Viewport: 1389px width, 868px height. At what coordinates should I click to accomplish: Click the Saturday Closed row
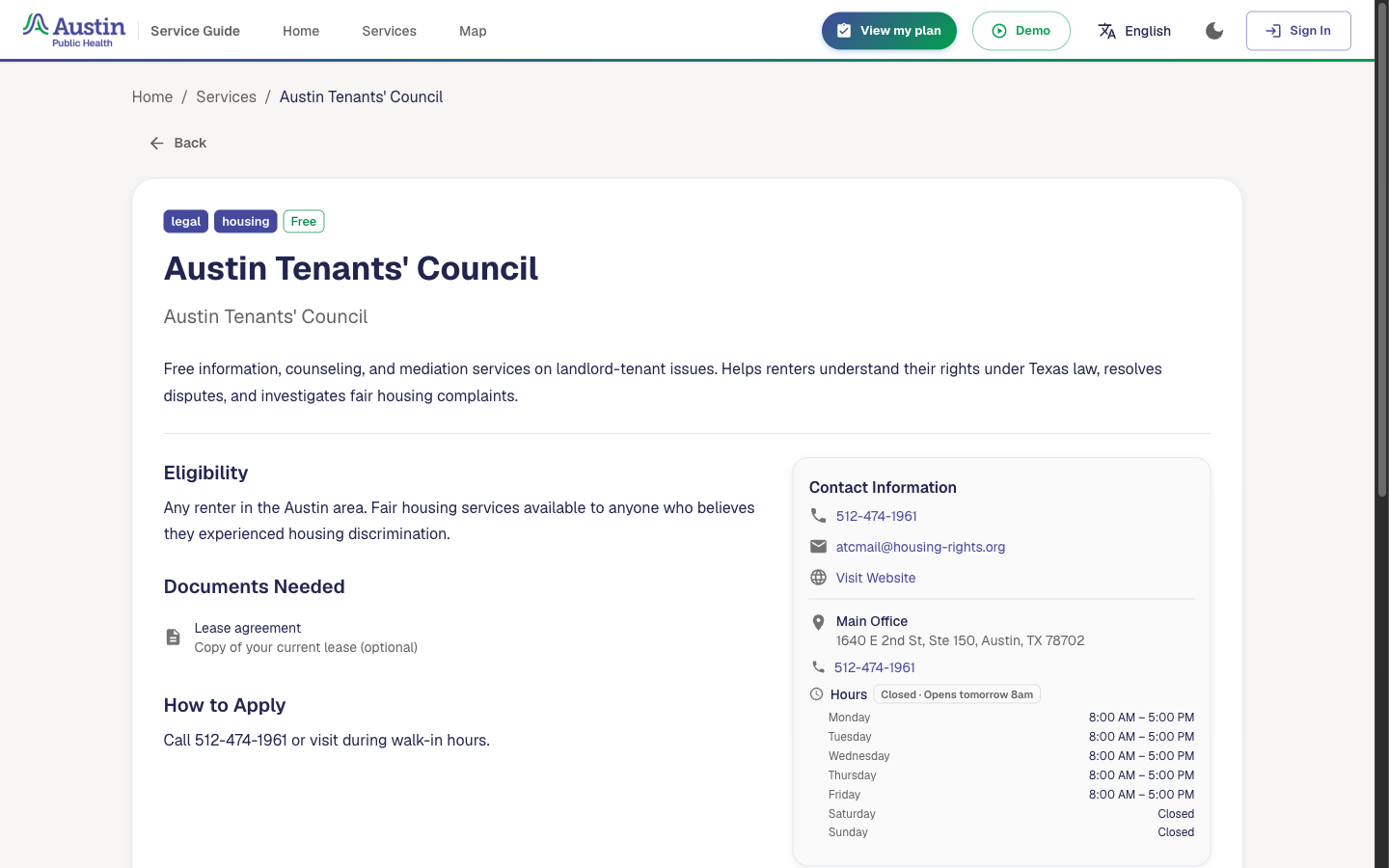coord(1011,814)
